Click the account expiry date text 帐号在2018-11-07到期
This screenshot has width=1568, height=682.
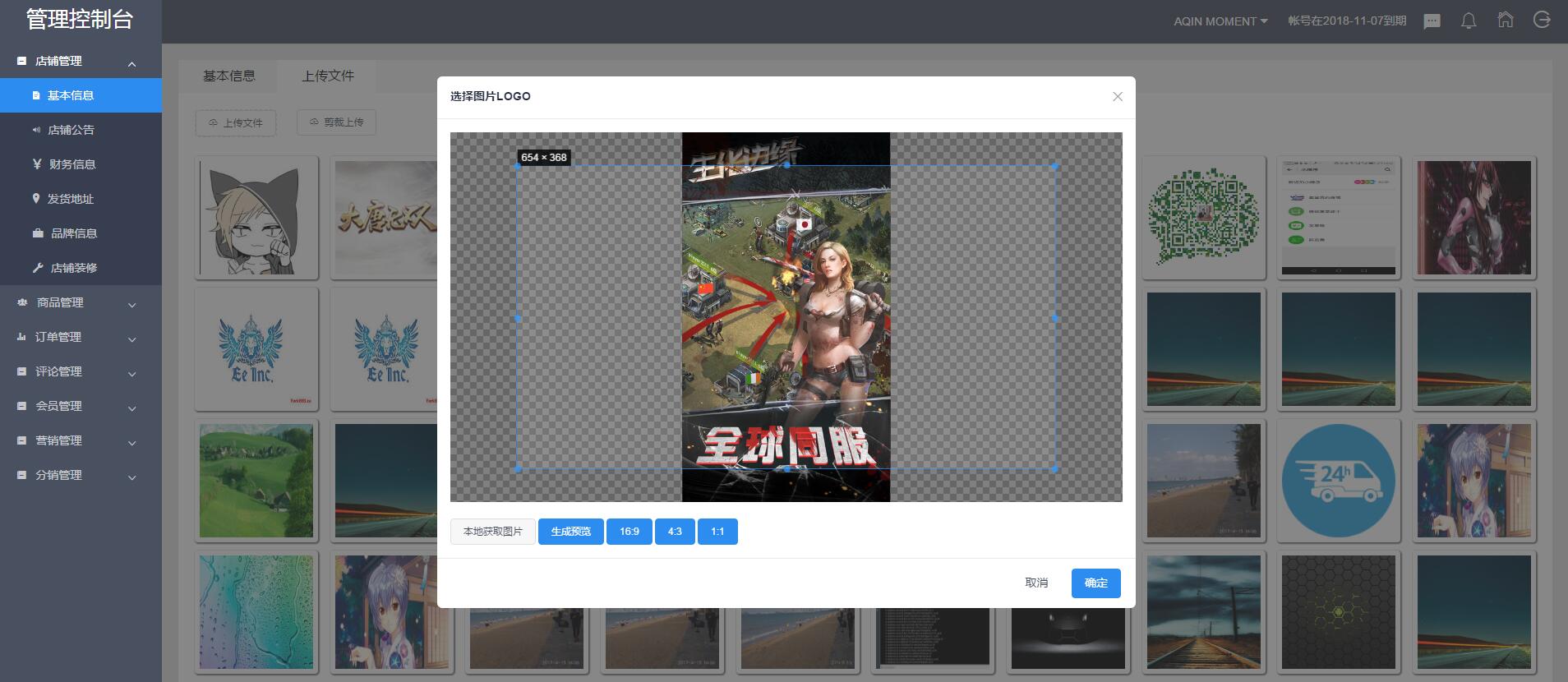(1347, 21)
